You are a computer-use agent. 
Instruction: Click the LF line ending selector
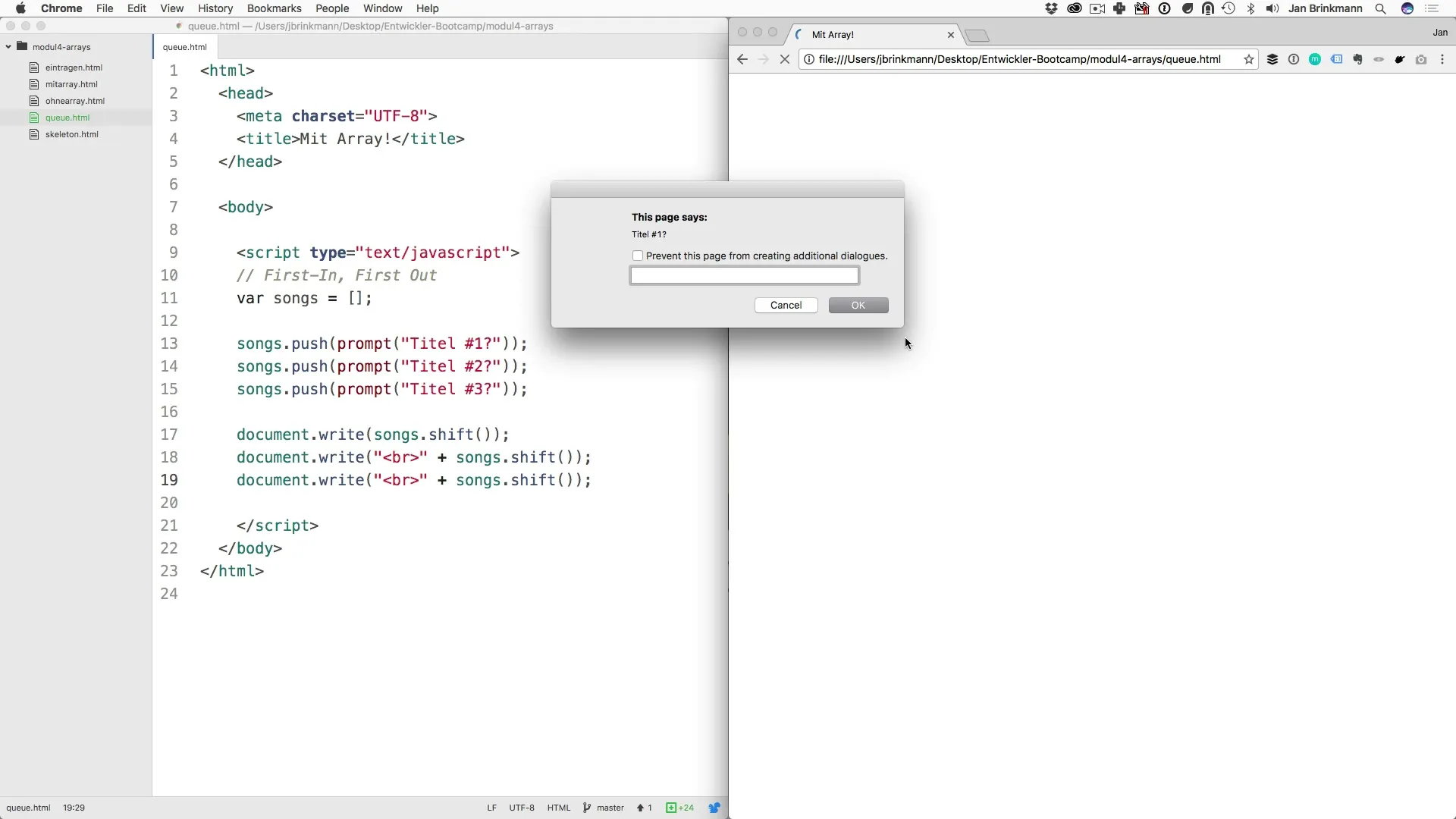click(x=491, y=808)
